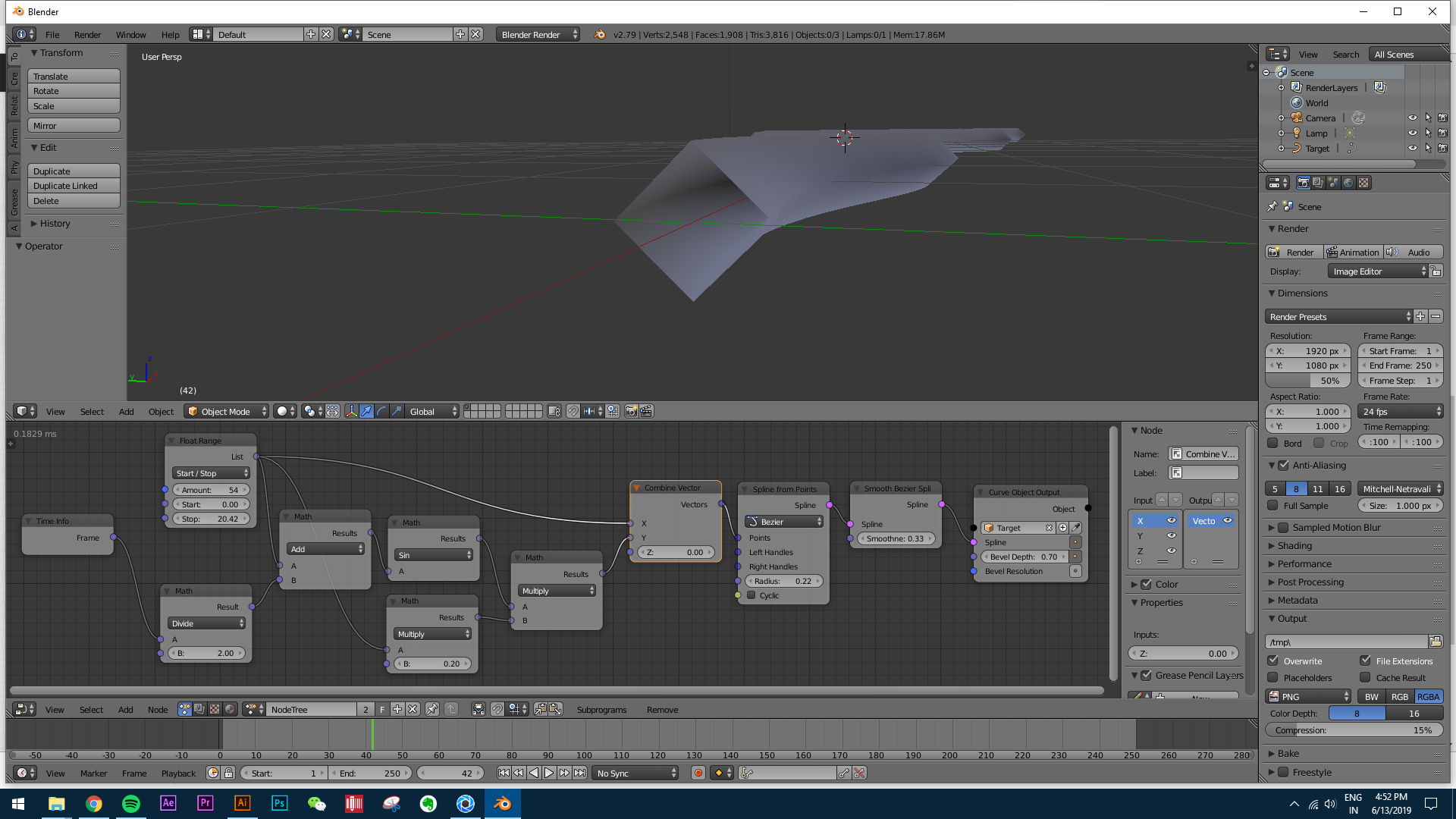The width and height of the screenshot is (1456, 819).
Task: Open Chrome from the Windows taskbar
Action: [94, 804]
